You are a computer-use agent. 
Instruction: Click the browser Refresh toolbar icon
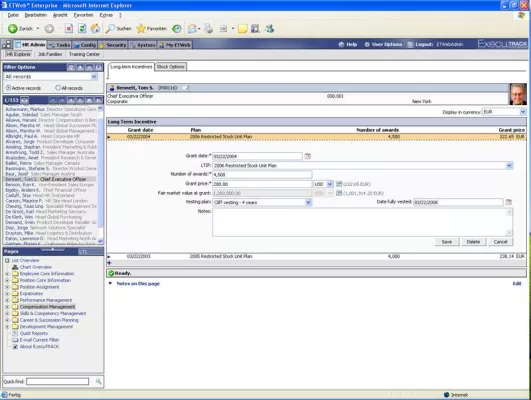pos(82,29)
